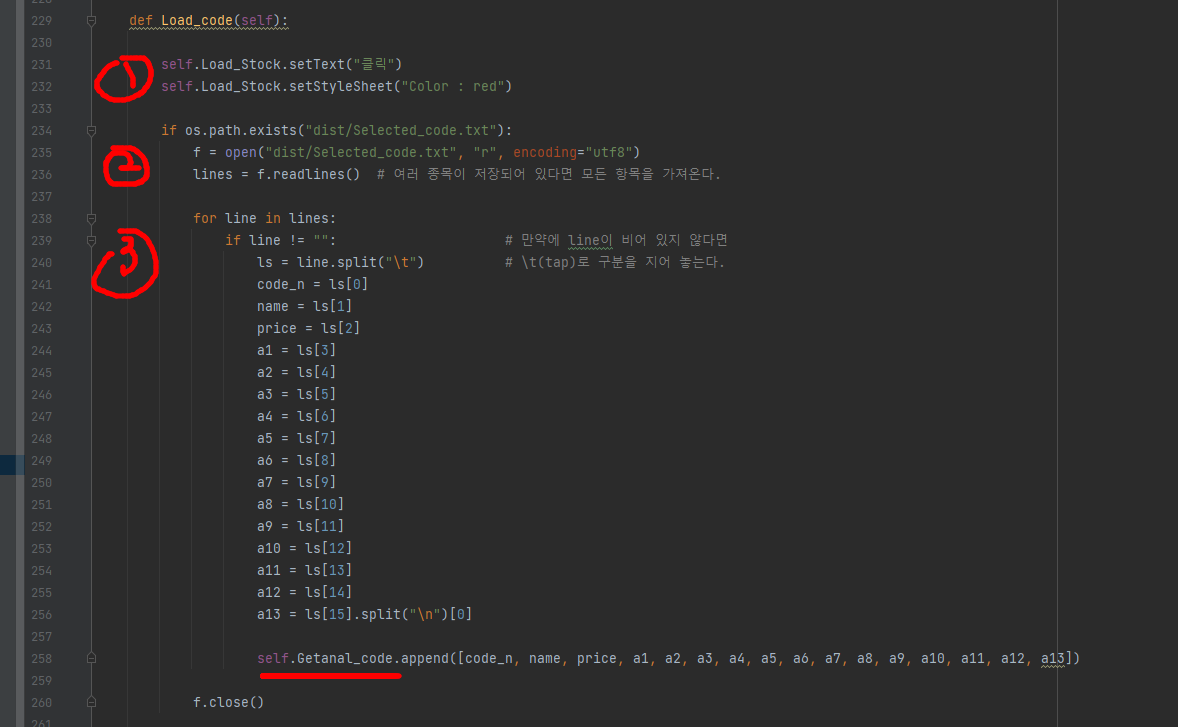The image size is (1178, 727).
Task: Click Getanal_code.append on line 258
Action: pyautogui.click(x=372, y=659)
